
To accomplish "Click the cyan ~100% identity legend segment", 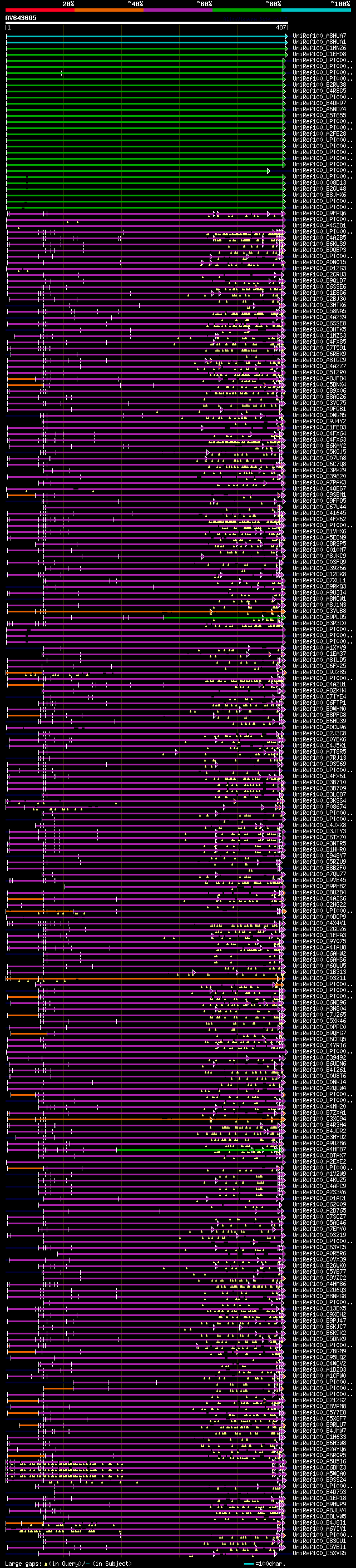I will [x=316, y=10].
